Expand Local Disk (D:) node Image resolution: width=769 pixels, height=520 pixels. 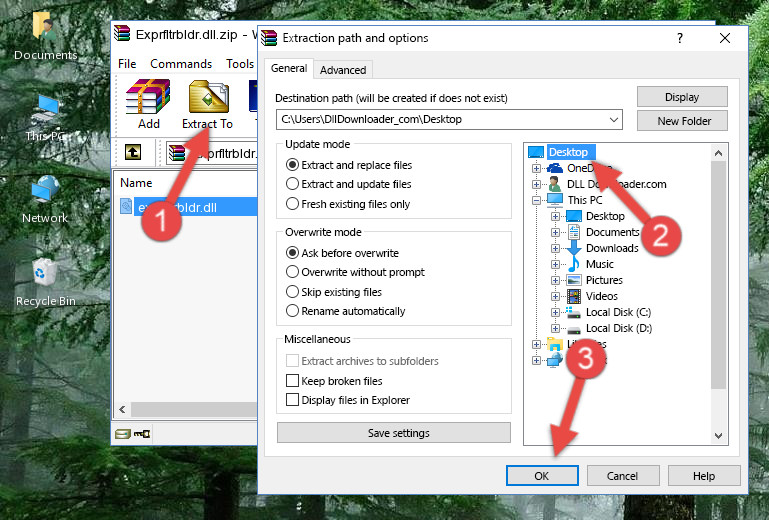pos(555,329)
